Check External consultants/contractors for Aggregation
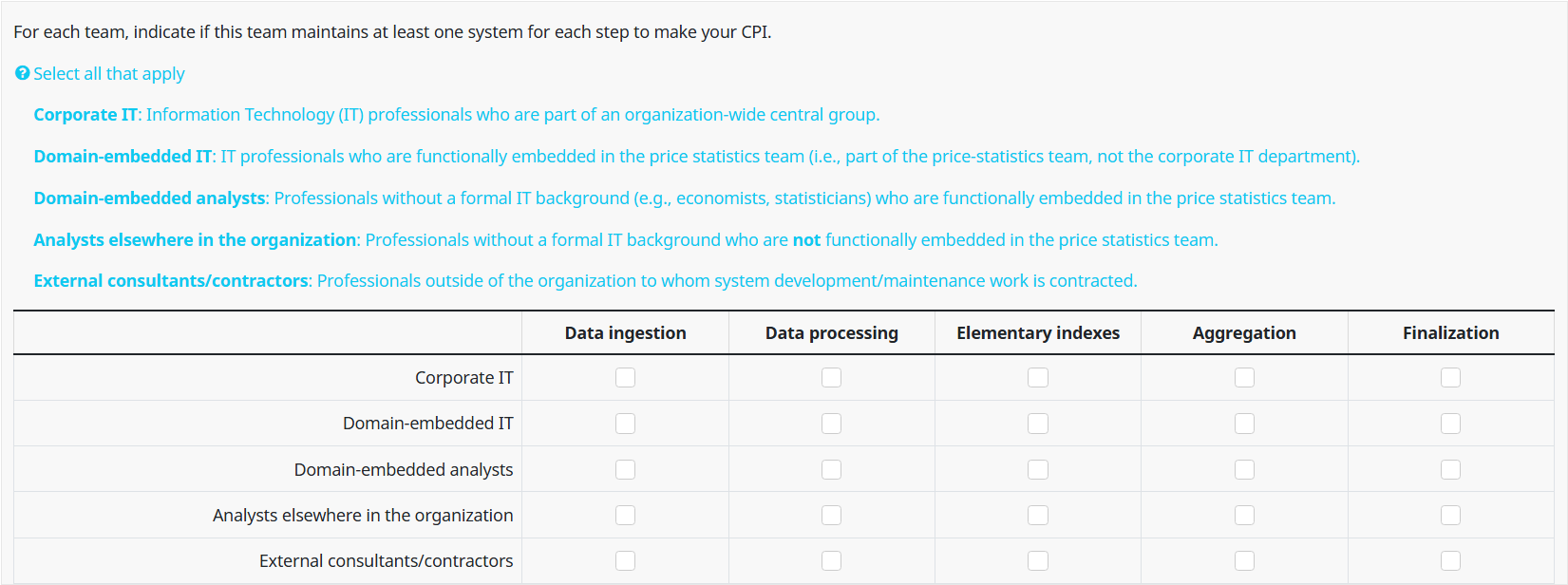1568x585 pixels. [1244, 560]
